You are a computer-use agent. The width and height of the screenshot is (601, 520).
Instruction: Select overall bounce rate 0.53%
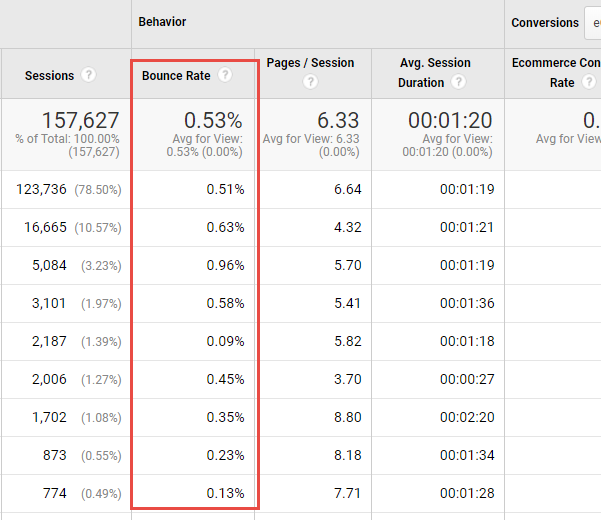coord(213,120)
